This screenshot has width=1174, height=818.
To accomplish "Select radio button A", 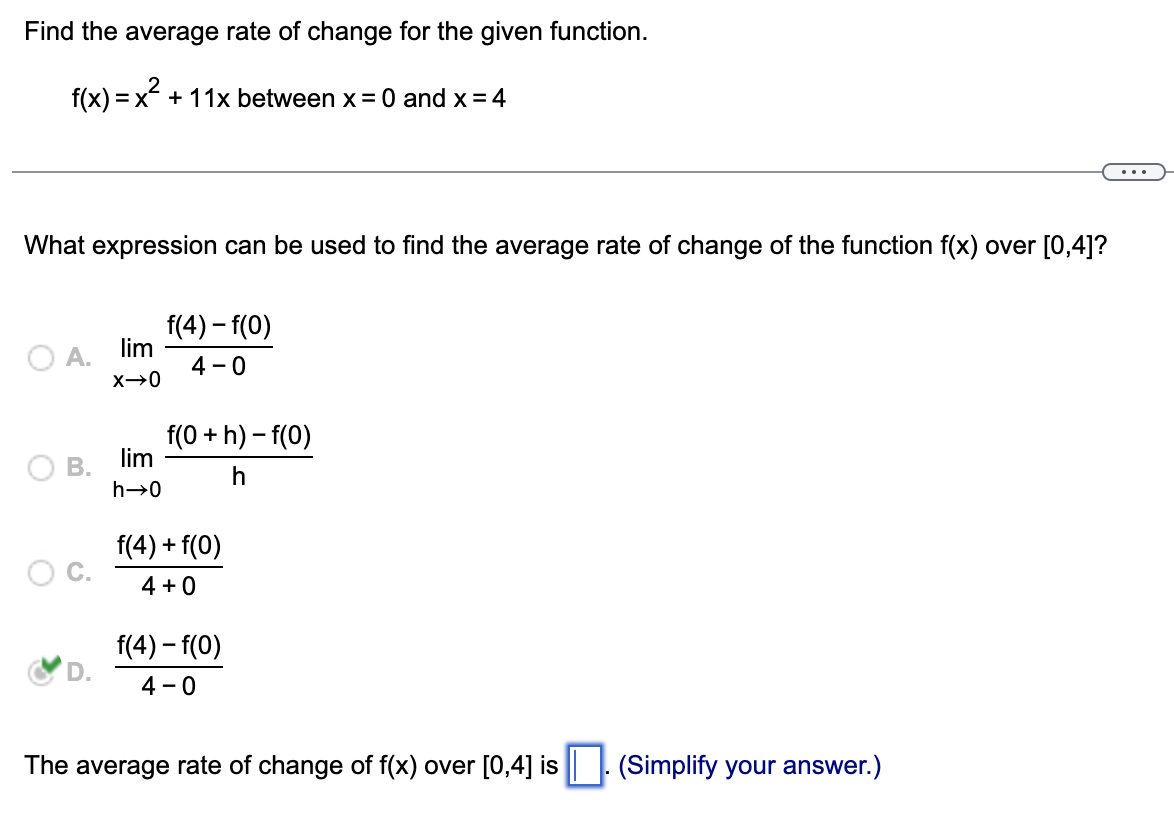I will (x=40, y=357).
